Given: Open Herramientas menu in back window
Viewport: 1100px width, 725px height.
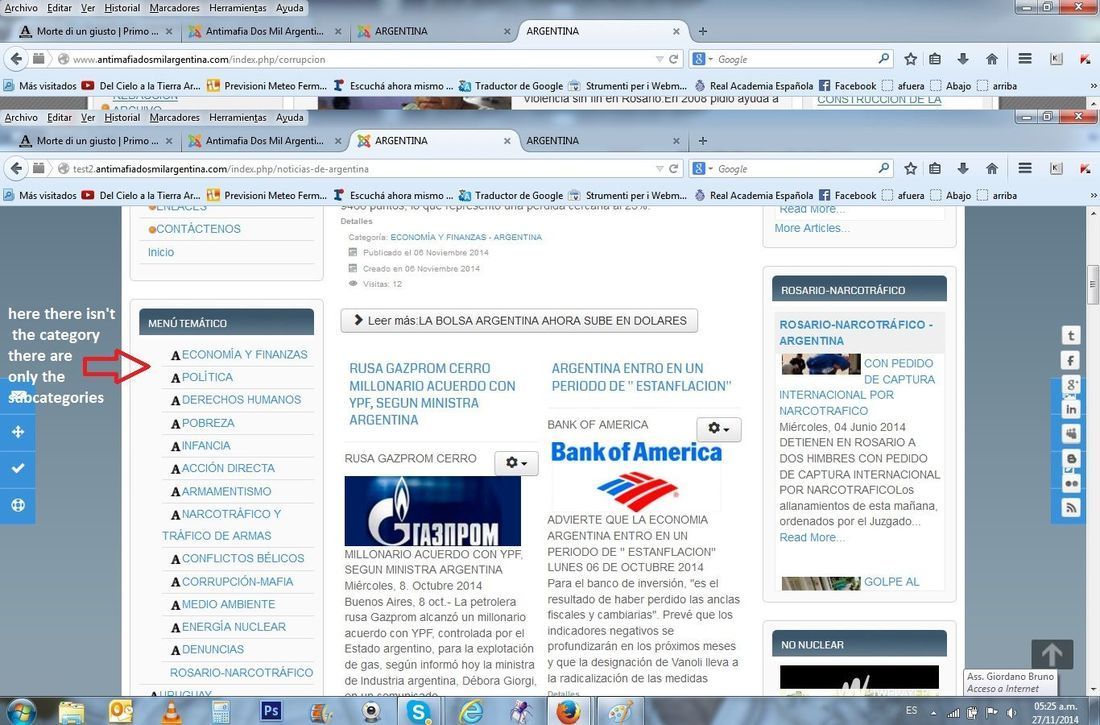Looking at the screenshot, I should pos(238,8).
